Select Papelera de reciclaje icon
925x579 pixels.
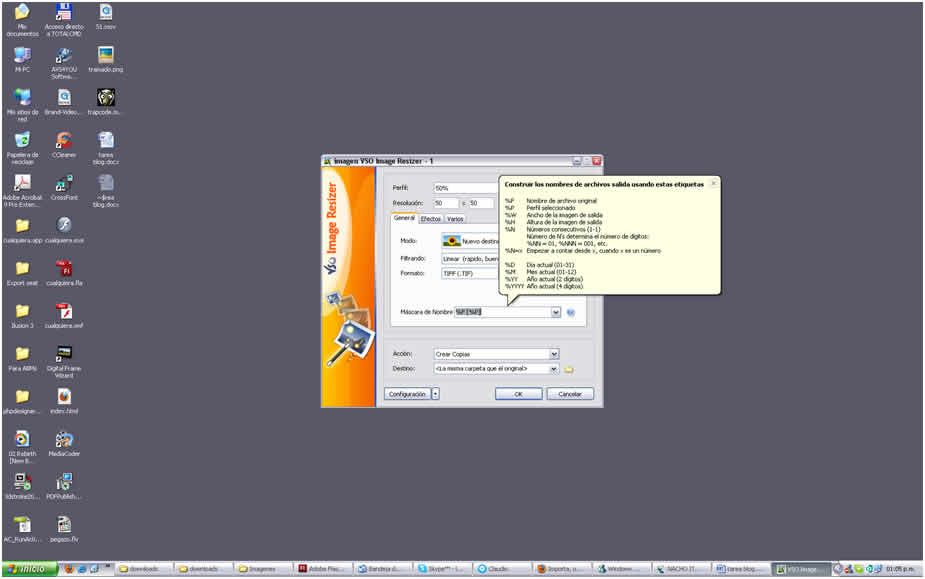[22, 148]
